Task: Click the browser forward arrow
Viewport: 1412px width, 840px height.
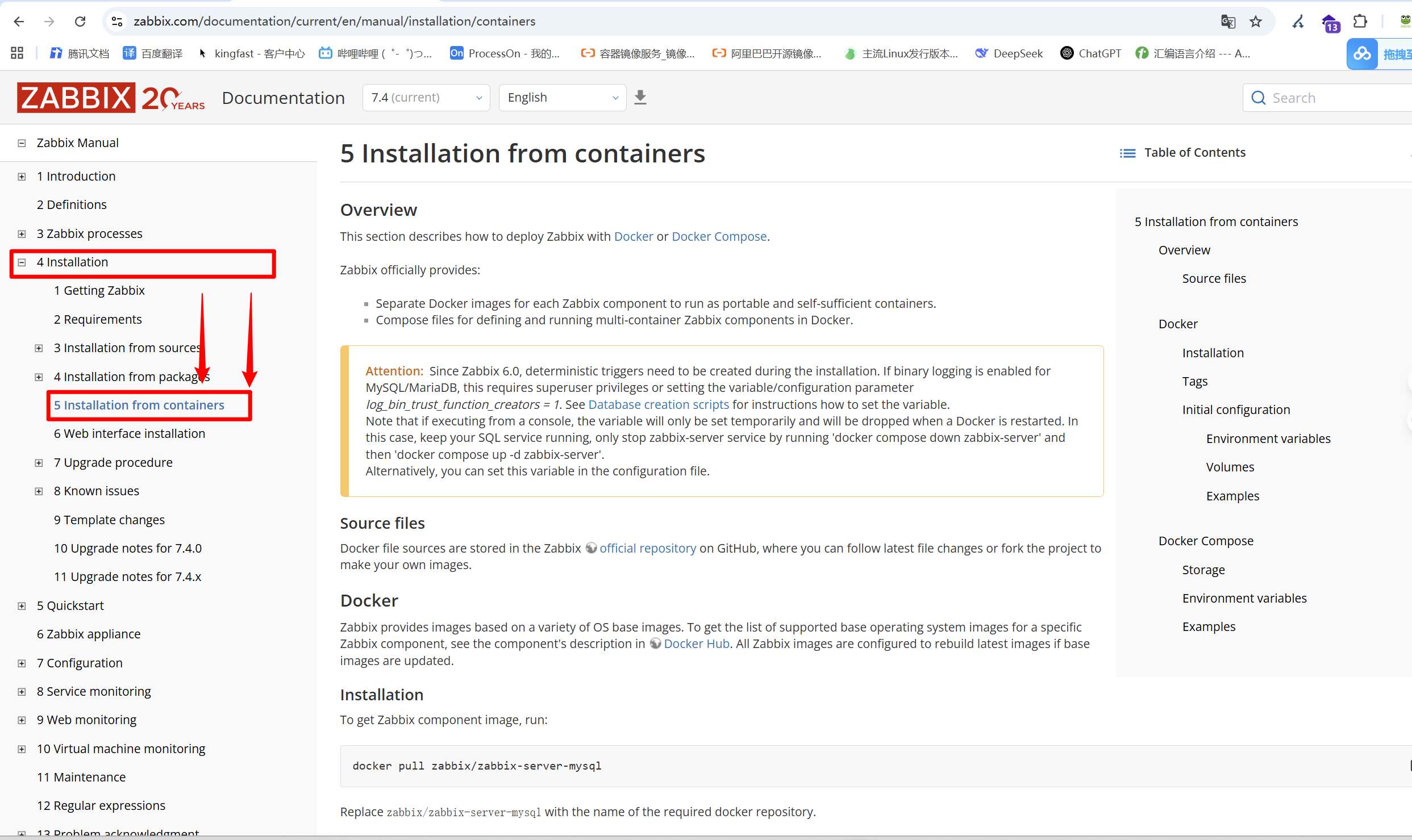Action: click(x=49, y=22)
